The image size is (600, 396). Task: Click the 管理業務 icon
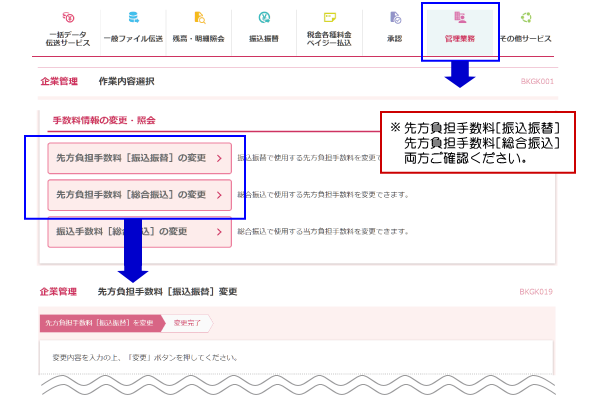460,18
